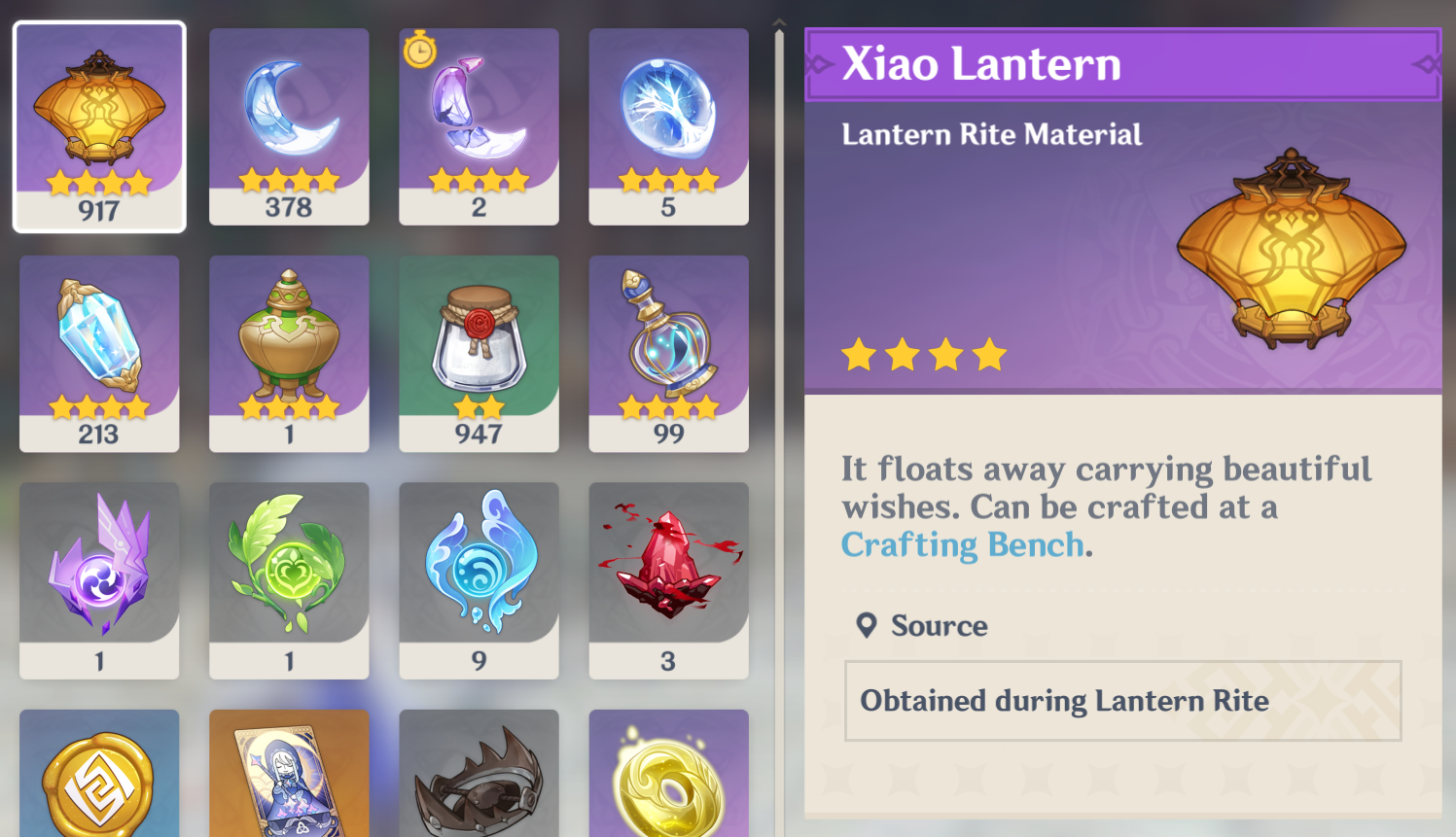This screenshot has height=837, width=1456.
Task: Click the inventory list scrollbar
Action: click(779, 428)
